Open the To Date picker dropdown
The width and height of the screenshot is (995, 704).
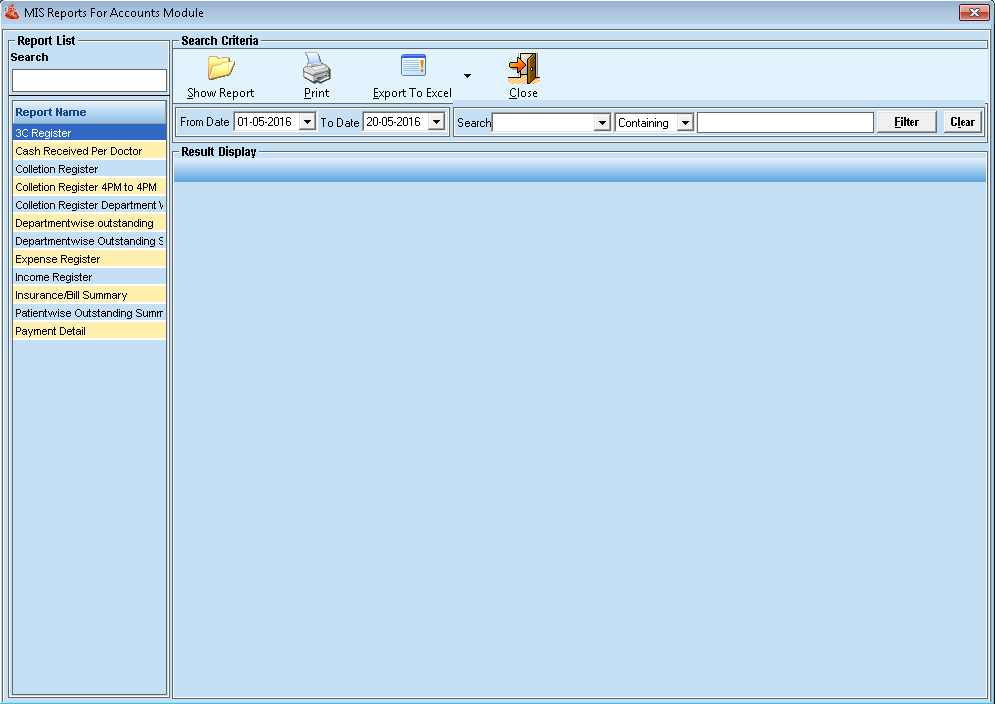[436, 122]
